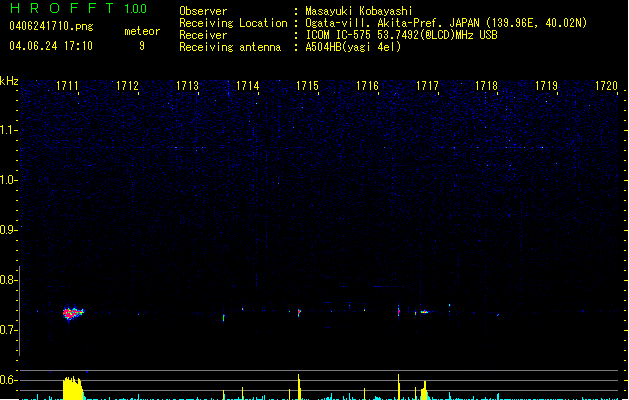Click the HROFFT 1.0.0 title text
This screenshot has width=629, height=400.
[78, 8]
